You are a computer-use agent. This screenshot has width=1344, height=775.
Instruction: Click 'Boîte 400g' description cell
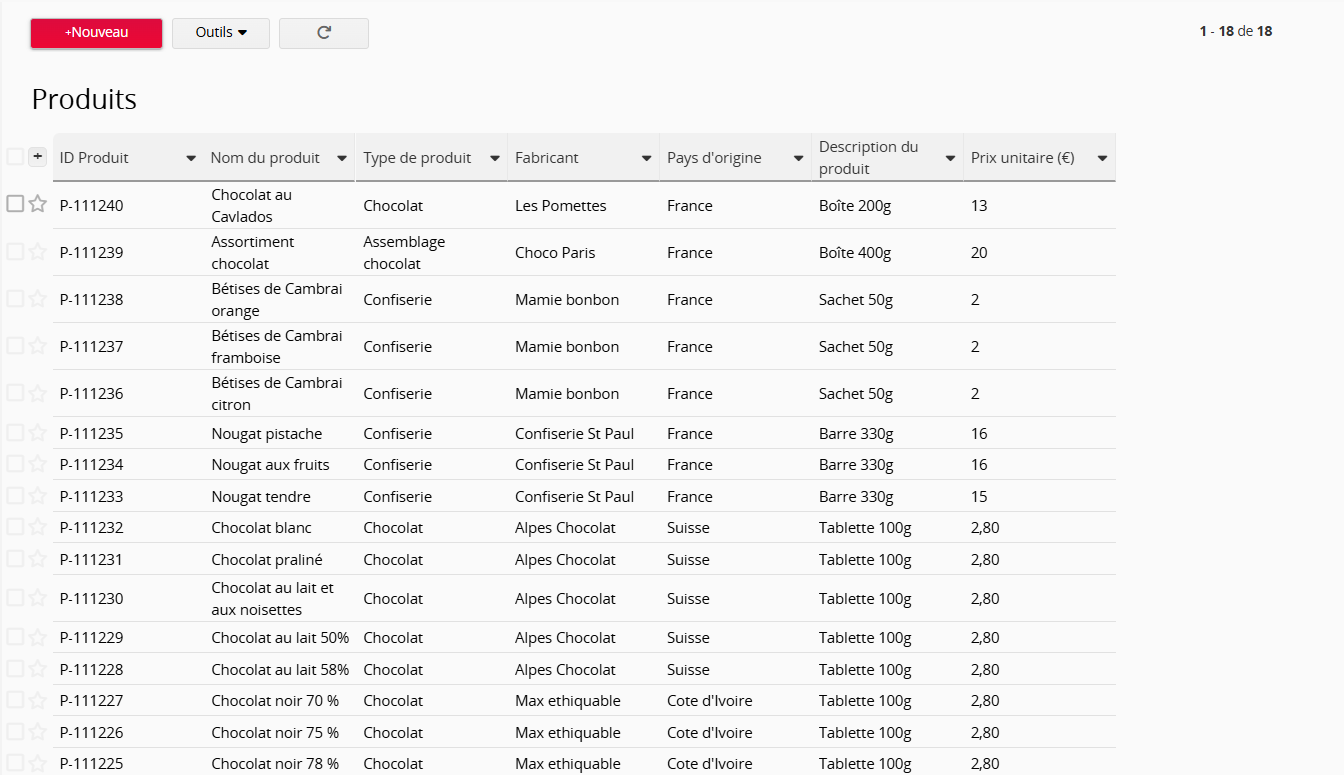[x=854, y=253]
